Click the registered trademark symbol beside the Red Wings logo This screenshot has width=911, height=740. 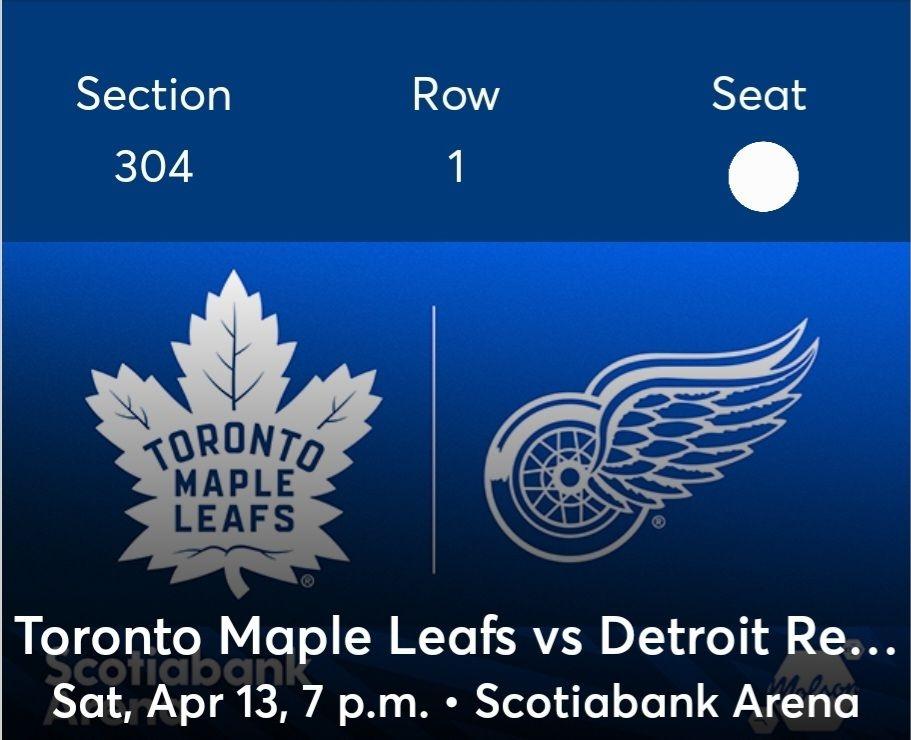point(657,523)
